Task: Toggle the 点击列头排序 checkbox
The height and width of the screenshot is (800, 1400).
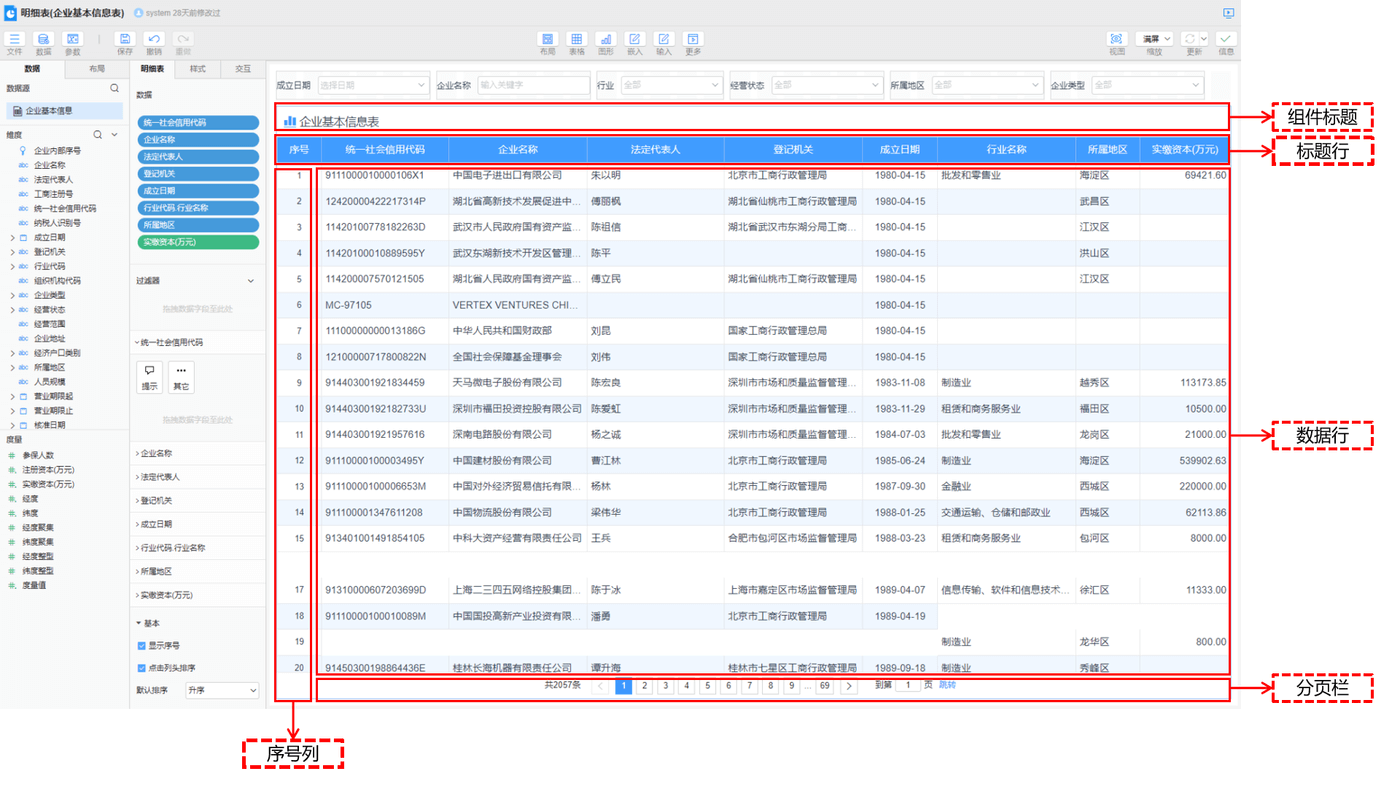Action: pyautogui.click(x=141, y=668)
